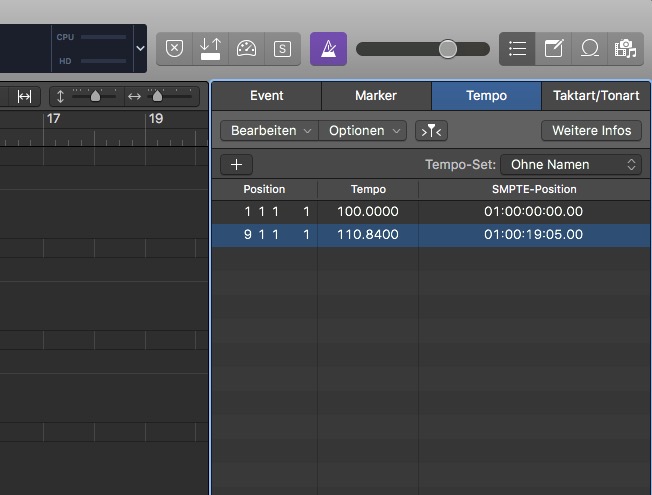Select the Tempo tab
This screenshot has height=495, width=652.
pos(487,96)
